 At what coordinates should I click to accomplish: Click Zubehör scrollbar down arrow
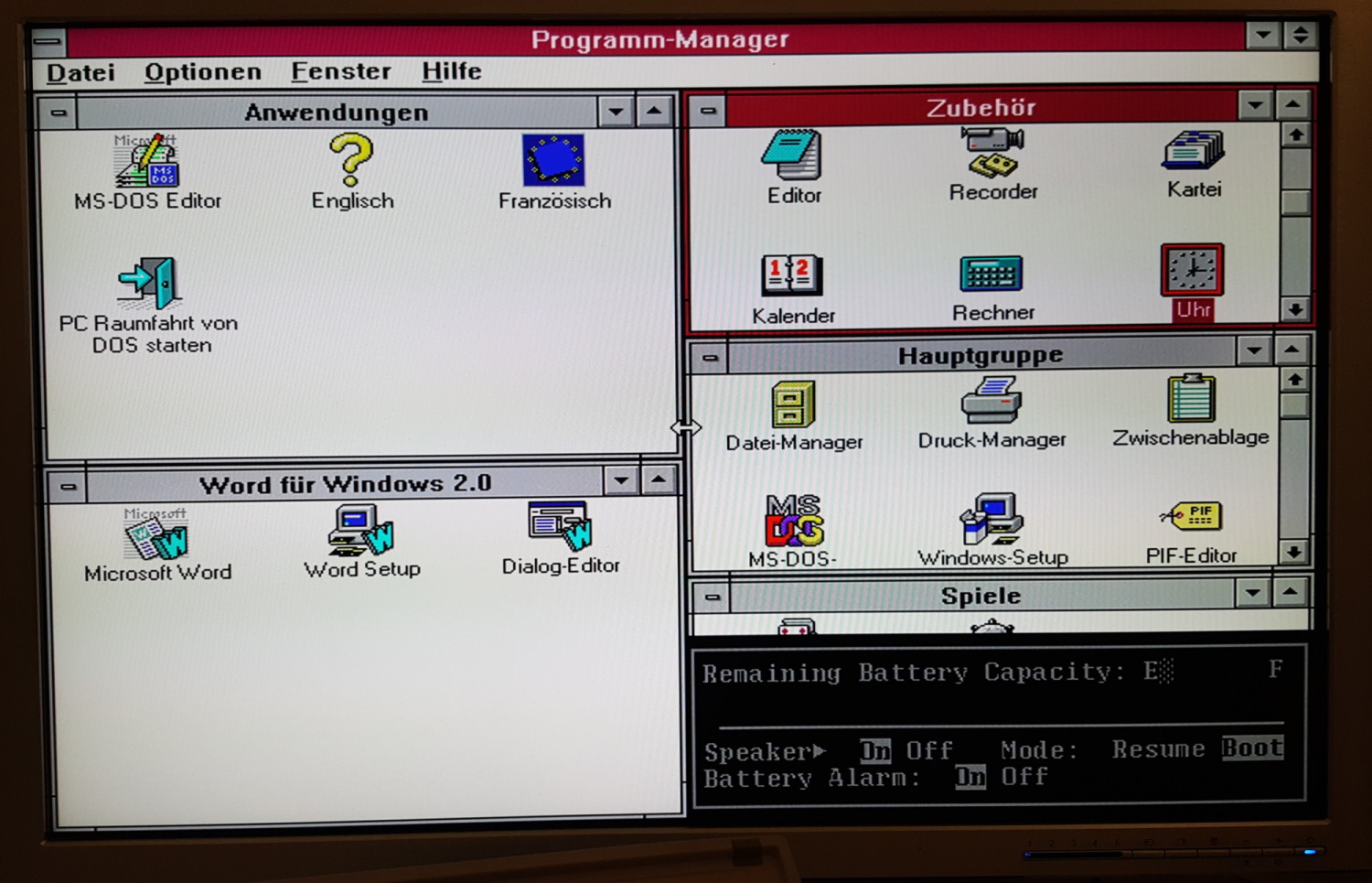1295,310
